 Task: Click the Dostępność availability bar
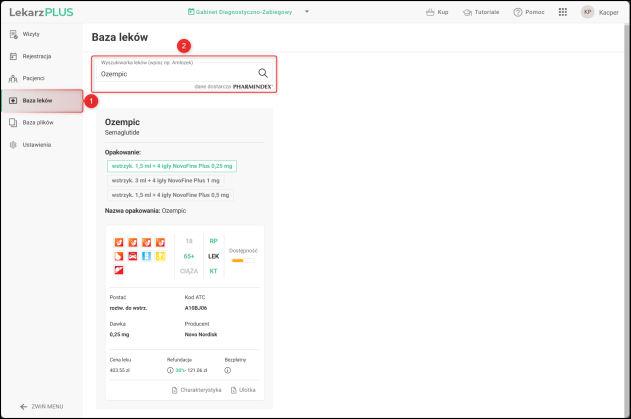click(243, 260)
